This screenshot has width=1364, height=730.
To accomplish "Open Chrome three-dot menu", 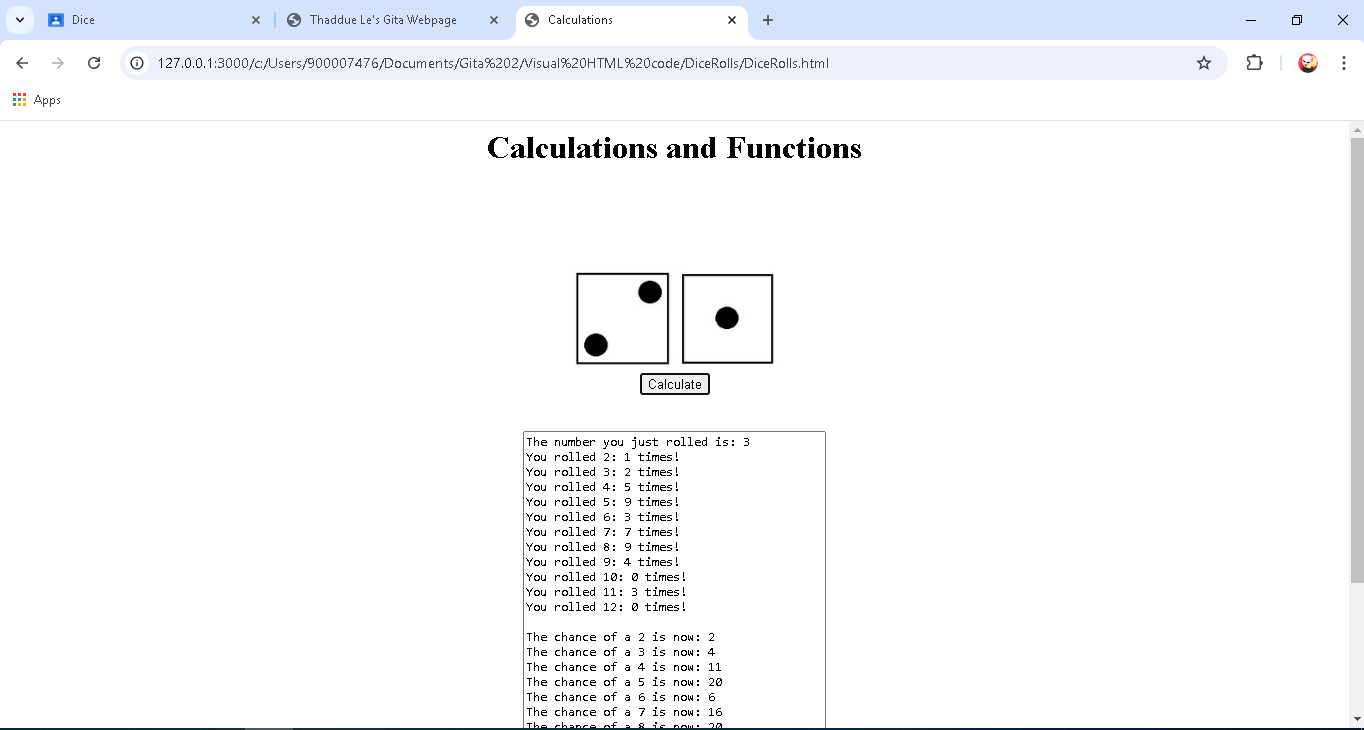I will (x=1344, y=63).
